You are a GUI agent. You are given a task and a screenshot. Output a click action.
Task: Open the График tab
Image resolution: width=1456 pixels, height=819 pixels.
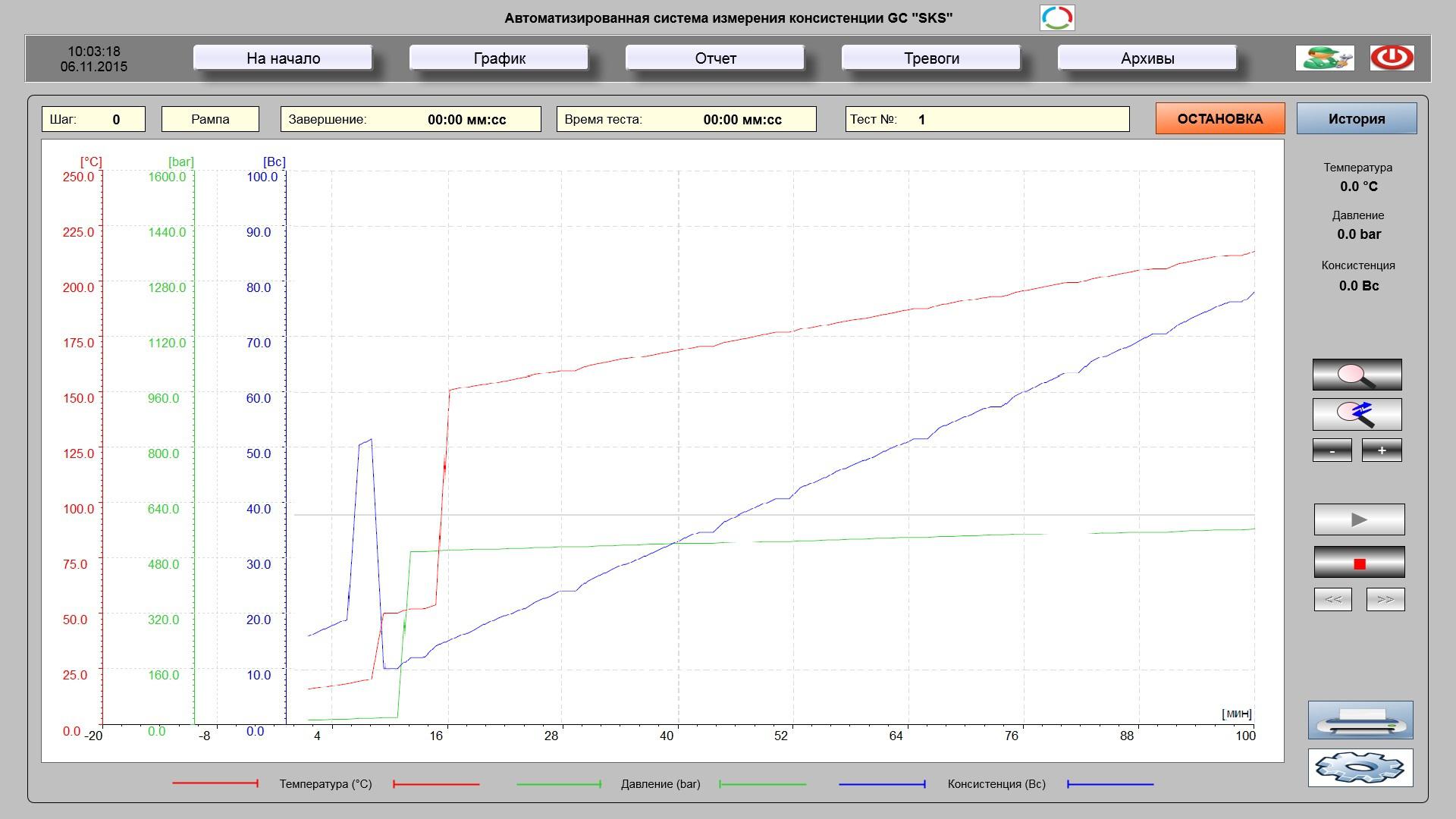[499, 58]
